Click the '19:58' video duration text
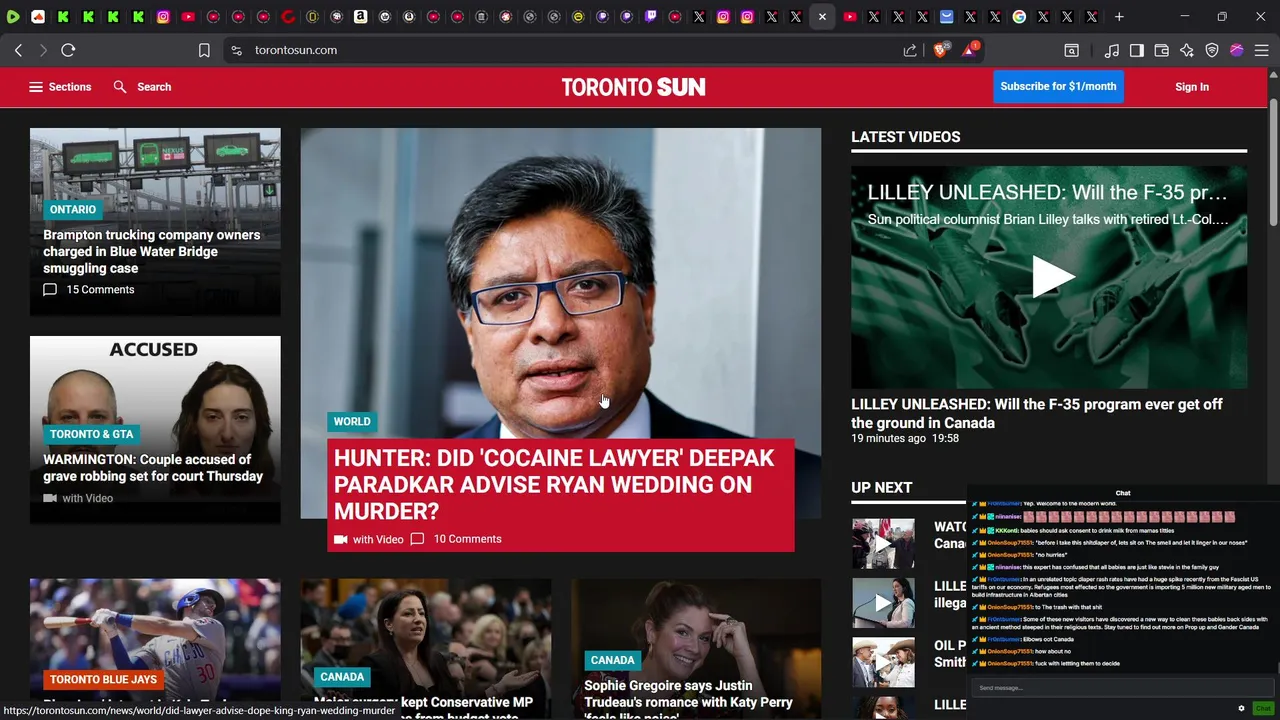Screen dimensions: 1280x720 [945, 439]
